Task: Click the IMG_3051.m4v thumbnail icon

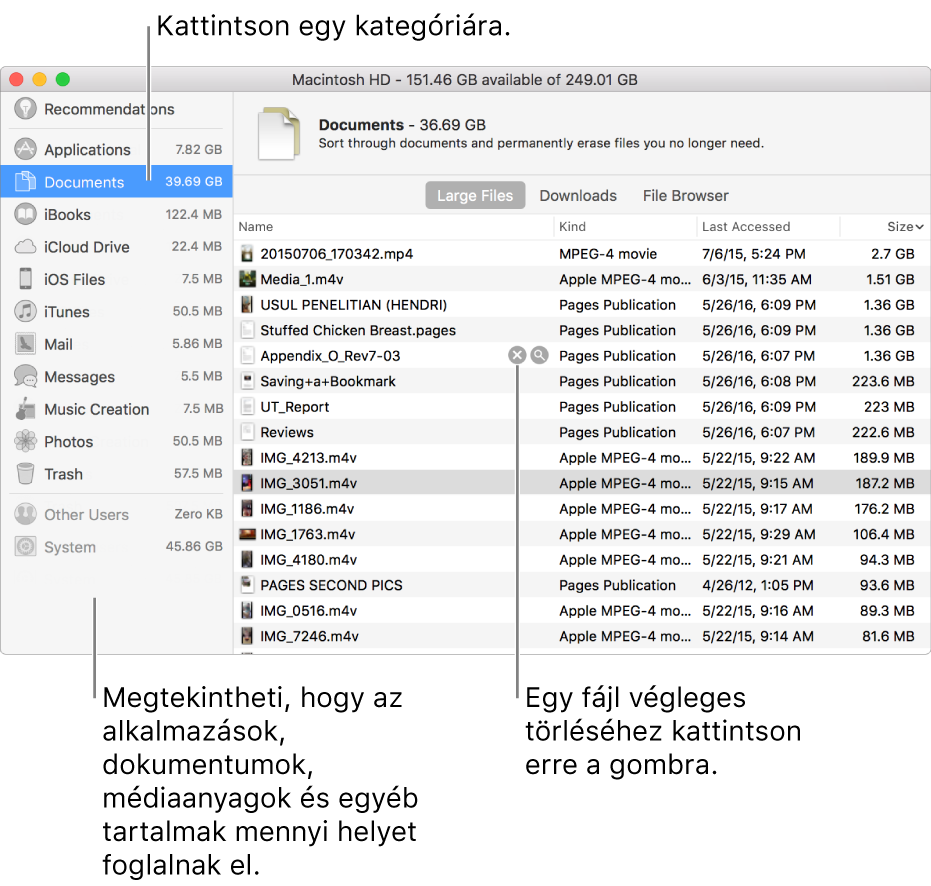Action: coord(247,483)
